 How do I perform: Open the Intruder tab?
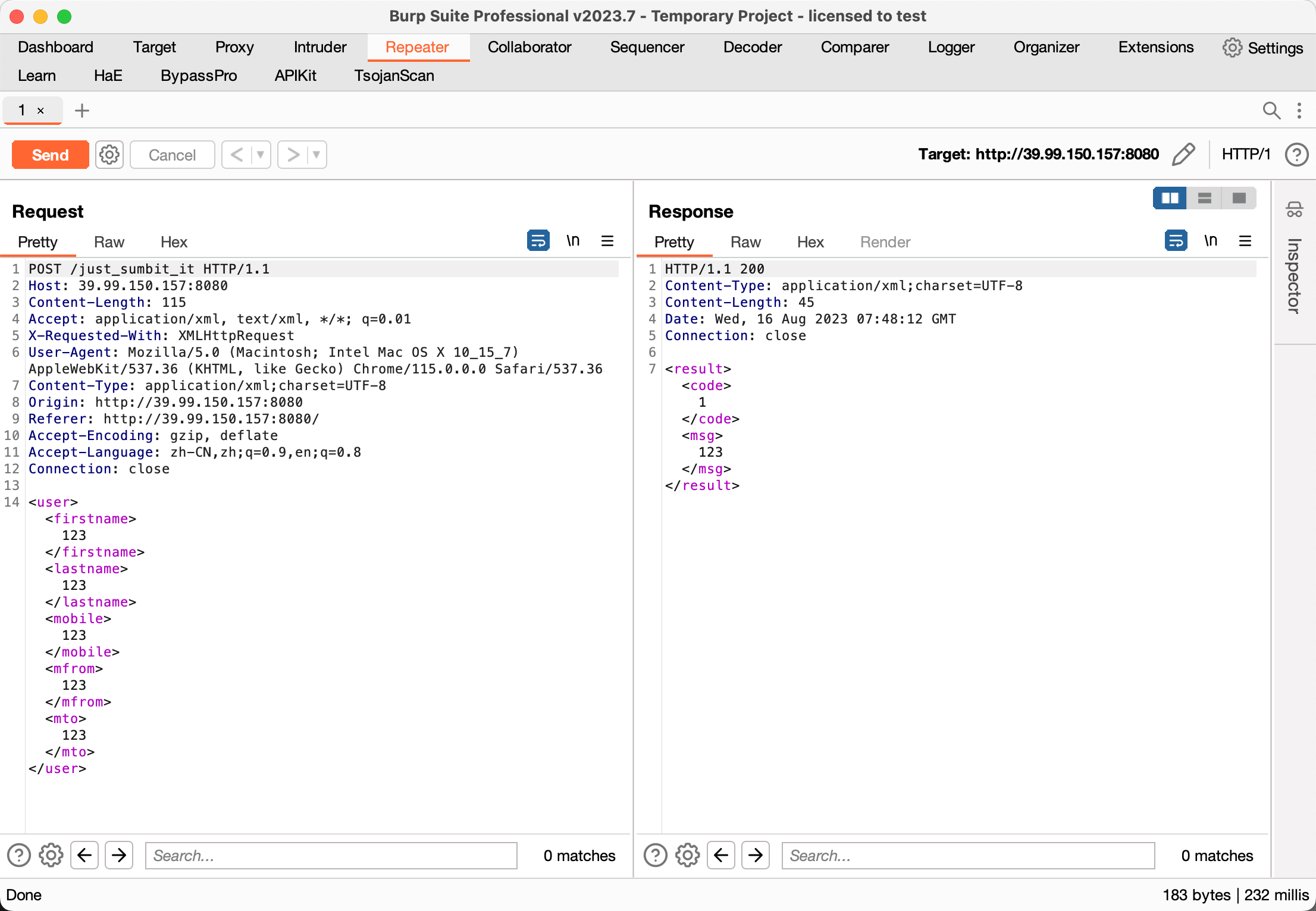[x=320, y=46]
